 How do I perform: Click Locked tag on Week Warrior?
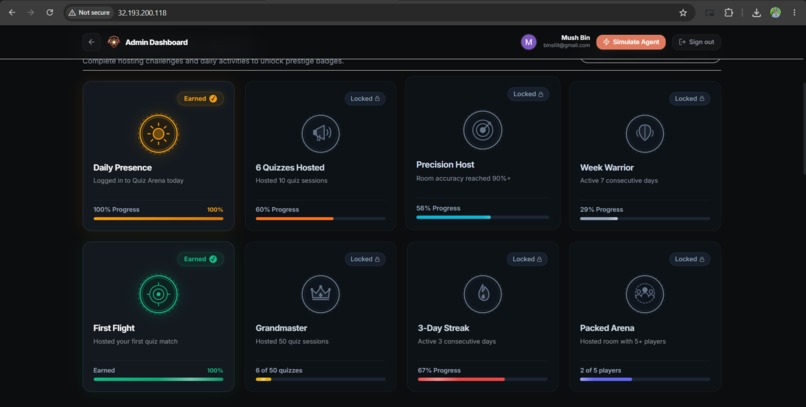click(x=689, y=99)
